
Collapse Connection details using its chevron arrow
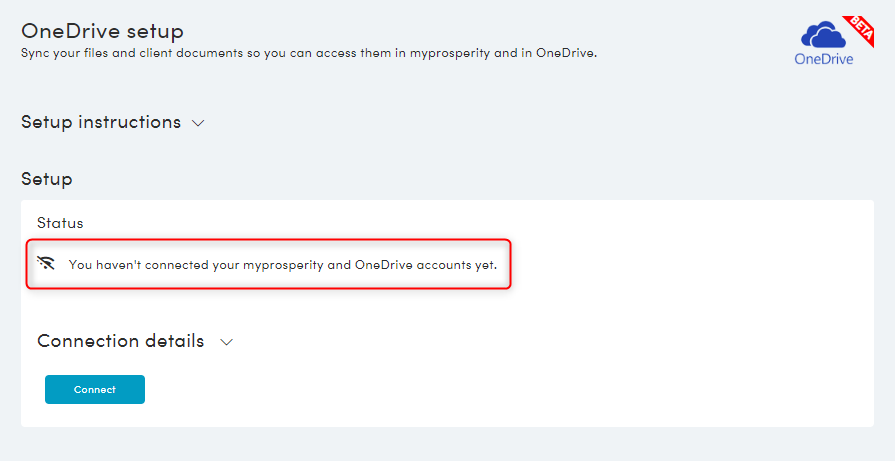click(227, 342)
